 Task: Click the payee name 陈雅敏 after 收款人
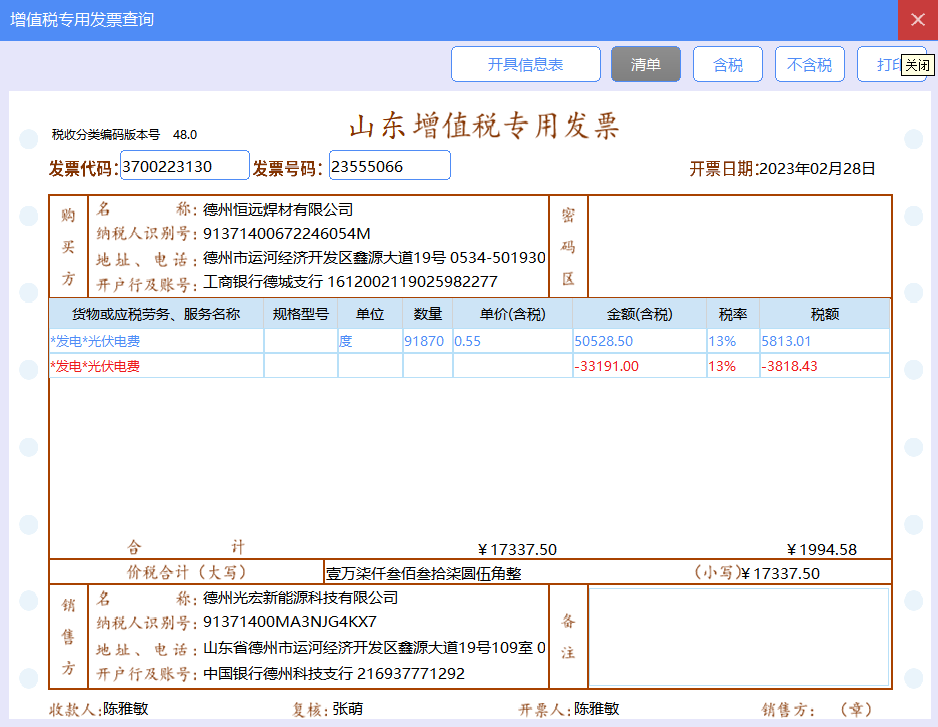[x=126, y=708]
